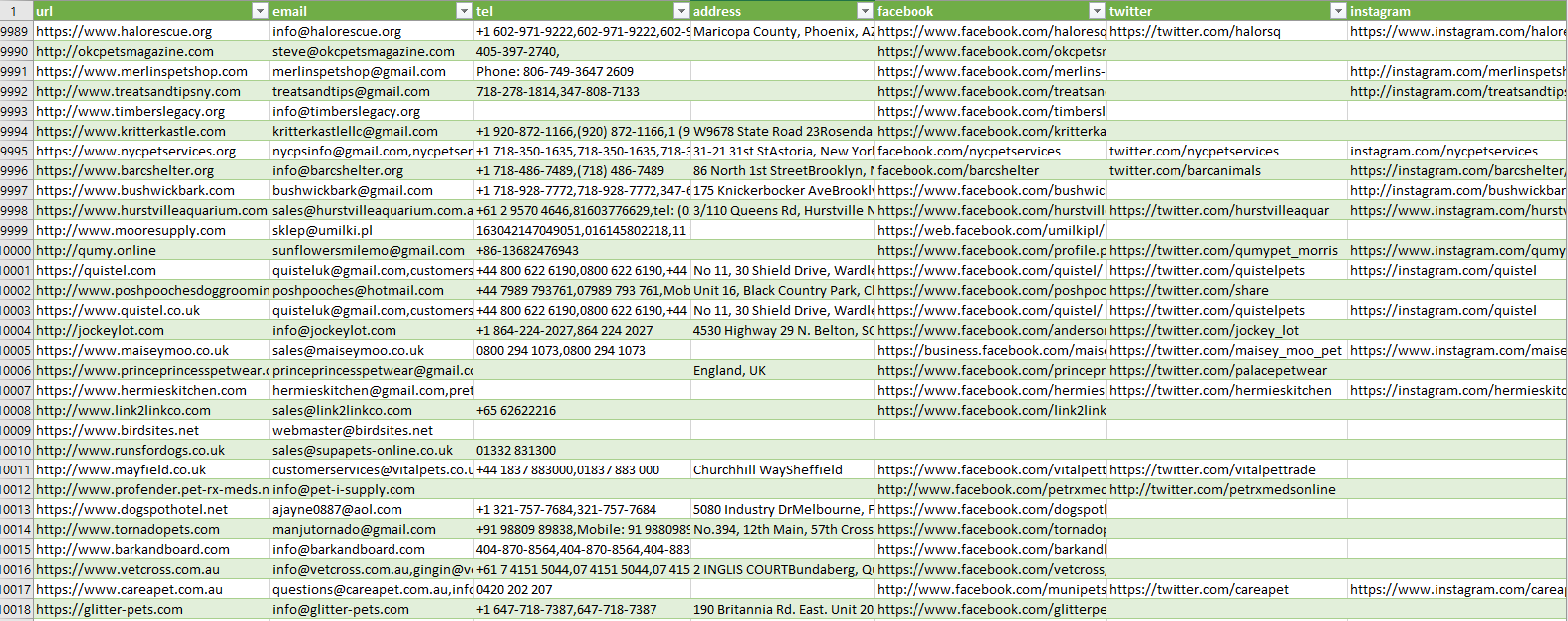1568x621 pixels.
Task: Open the address column filter dropdown
Action: [x=865, y=11]
